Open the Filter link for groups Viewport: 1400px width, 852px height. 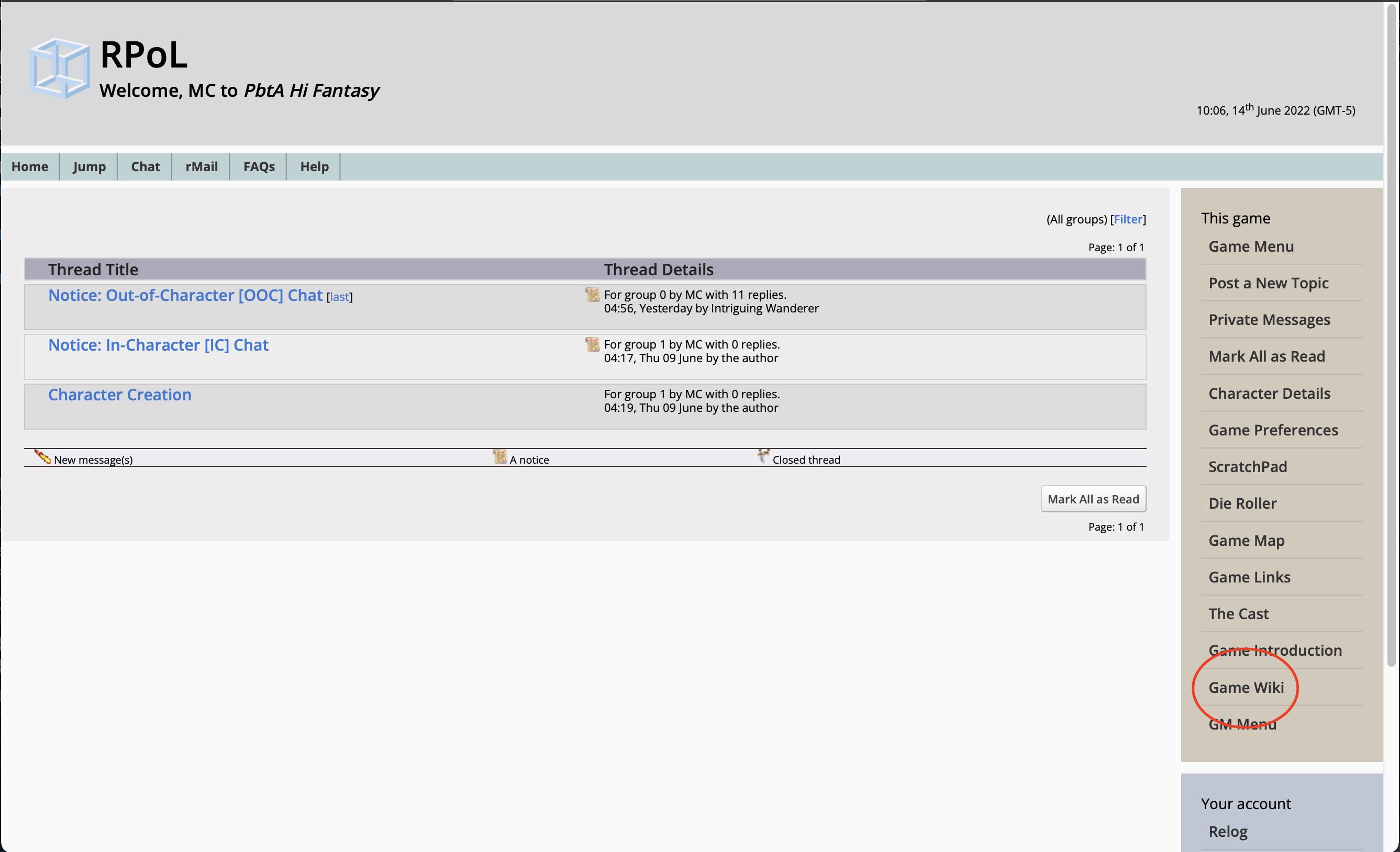1128,219
